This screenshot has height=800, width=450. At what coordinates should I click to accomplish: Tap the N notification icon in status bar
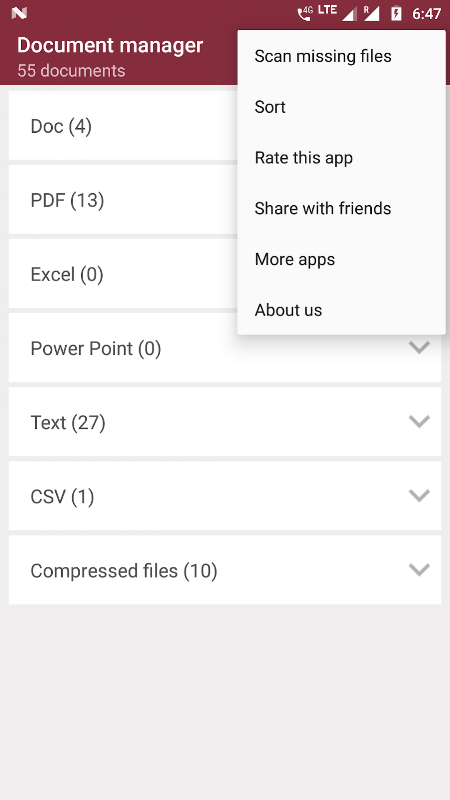pos(19,13)
